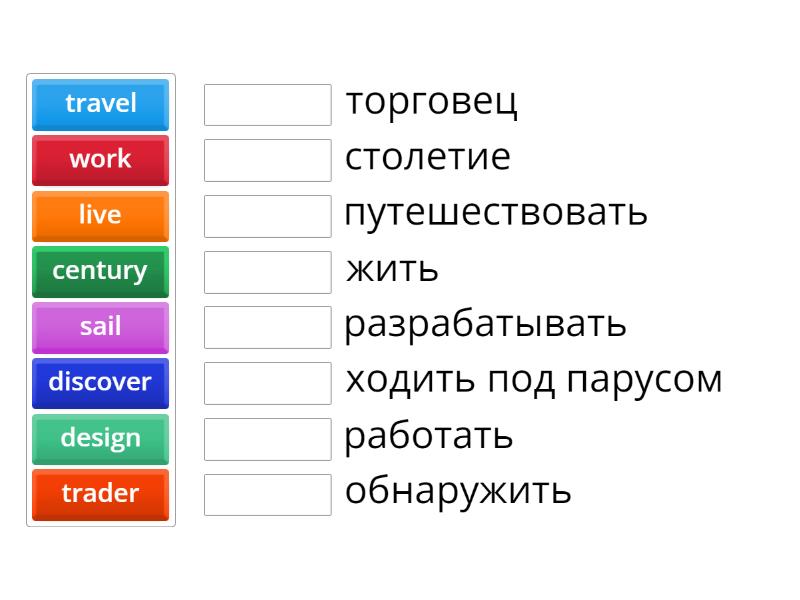Select the red 'work' word tile
The width and height of the screenshot is (800, 600).
(100, 160)
